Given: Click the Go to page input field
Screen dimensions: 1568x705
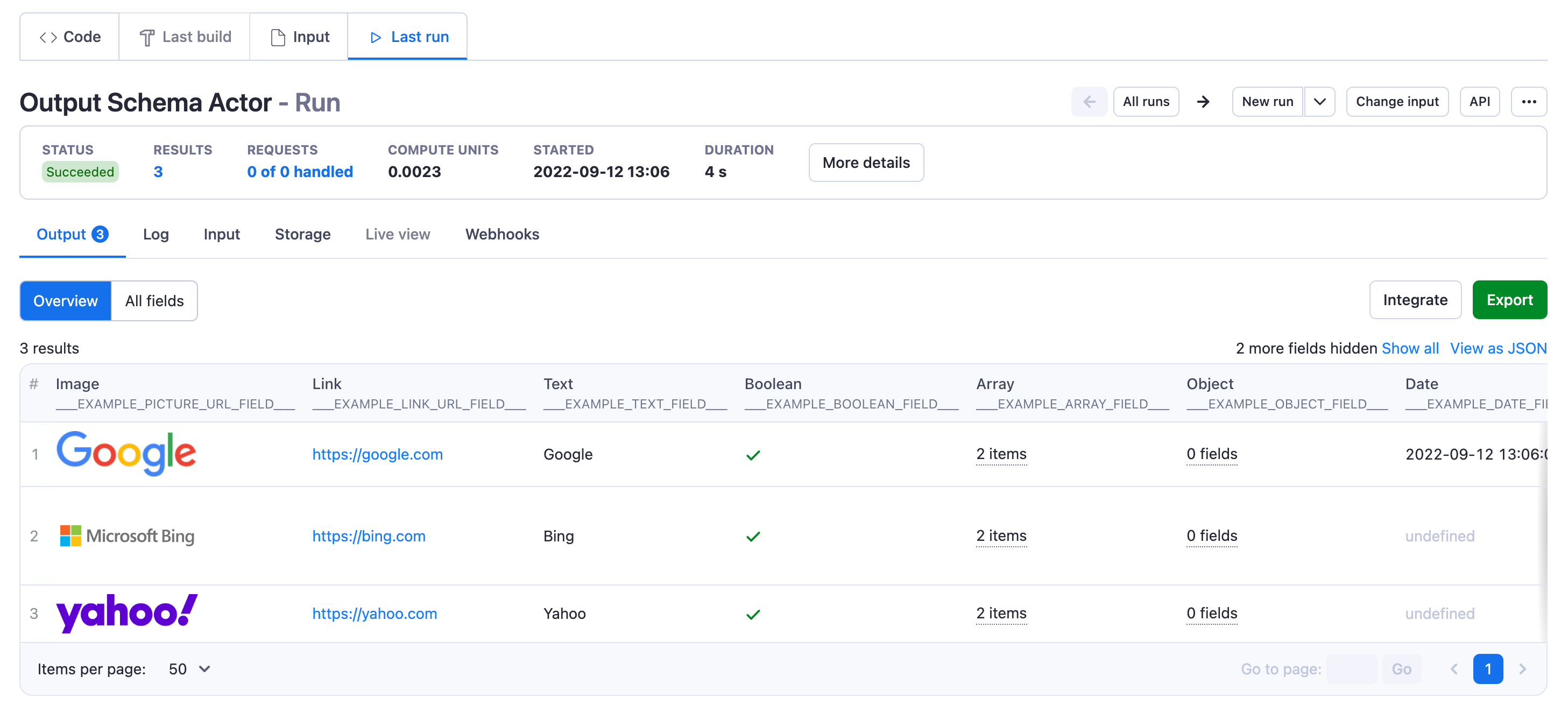Looking at the screenshot, I should coord(1351,668).
